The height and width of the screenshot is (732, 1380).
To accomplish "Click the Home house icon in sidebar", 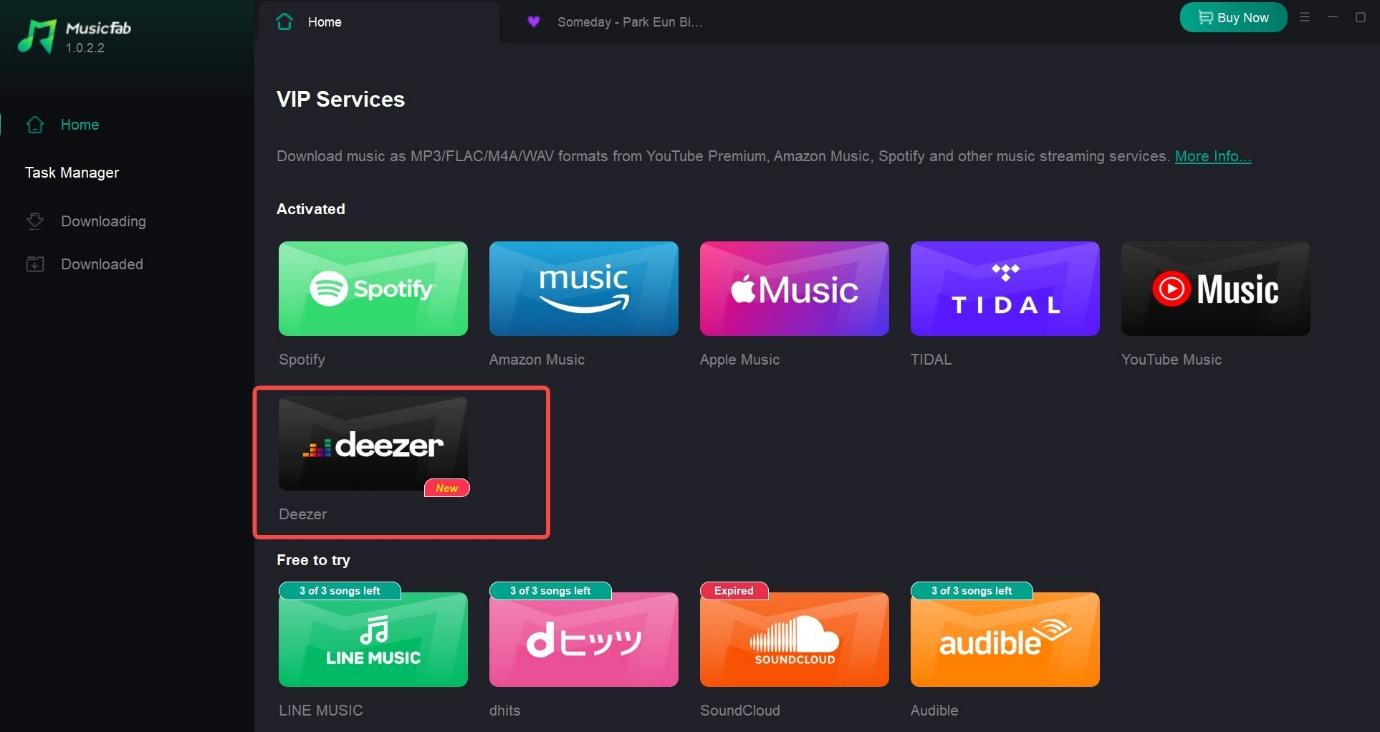I will (35, 125).
